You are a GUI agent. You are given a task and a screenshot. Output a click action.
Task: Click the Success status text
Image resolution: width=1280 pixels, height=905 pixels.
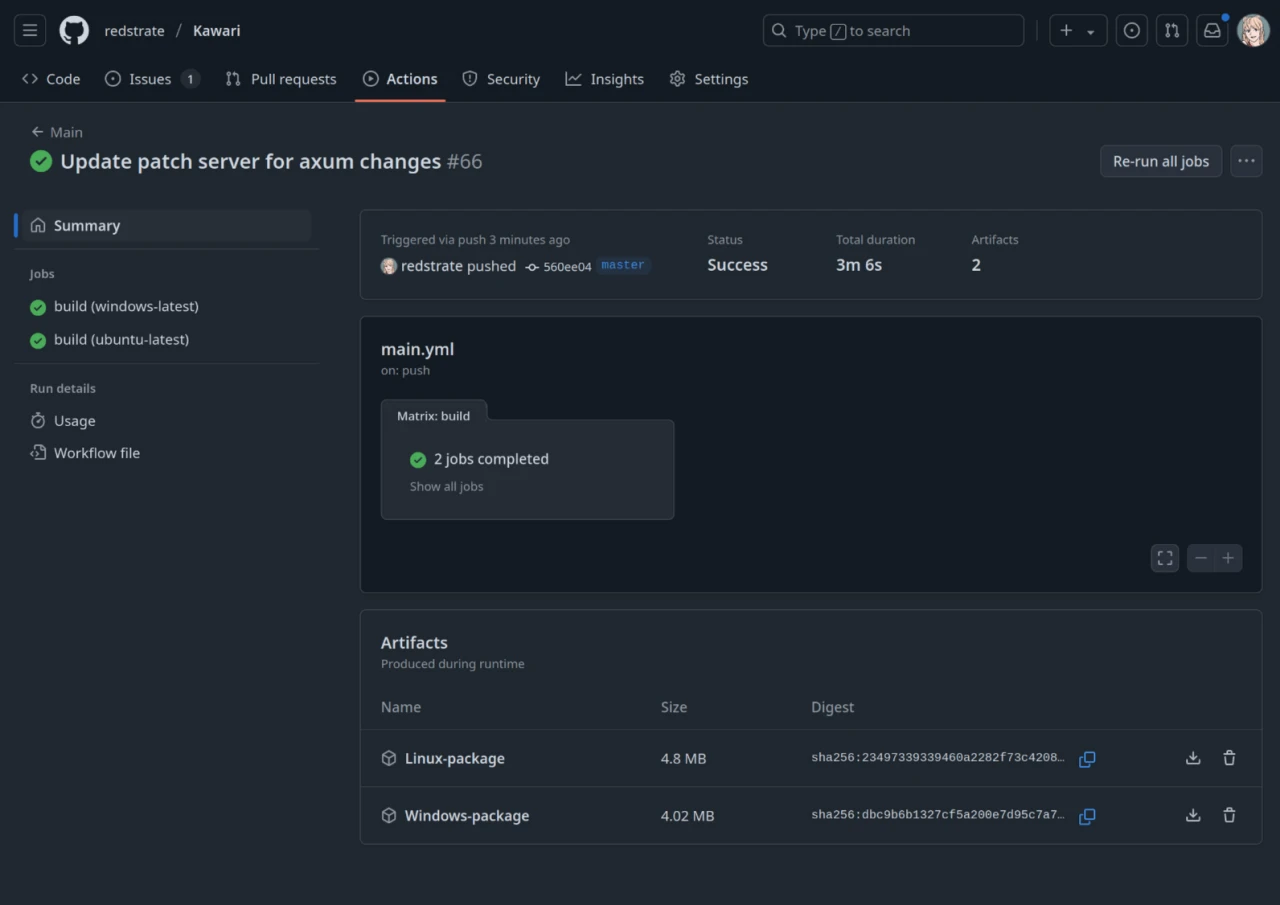738,265
